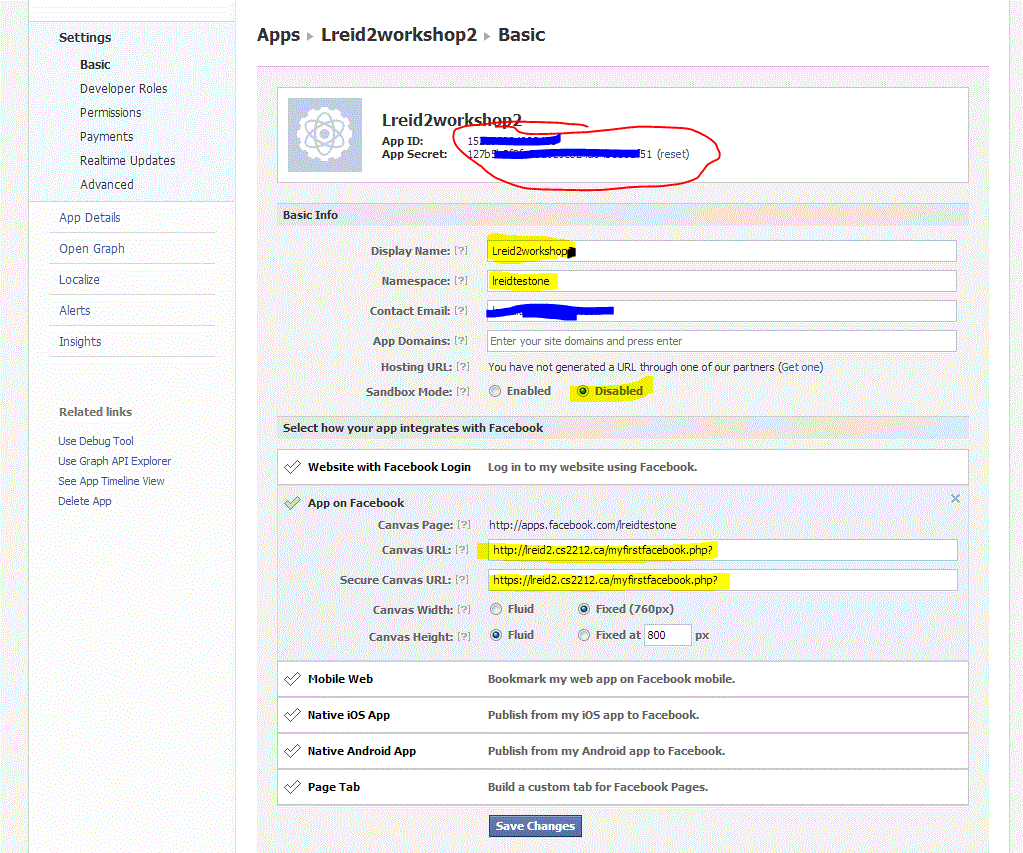The width and height of the screenshot is (1023, 853).
Task: Open help tooltip for Display Name
Action: 461,251
